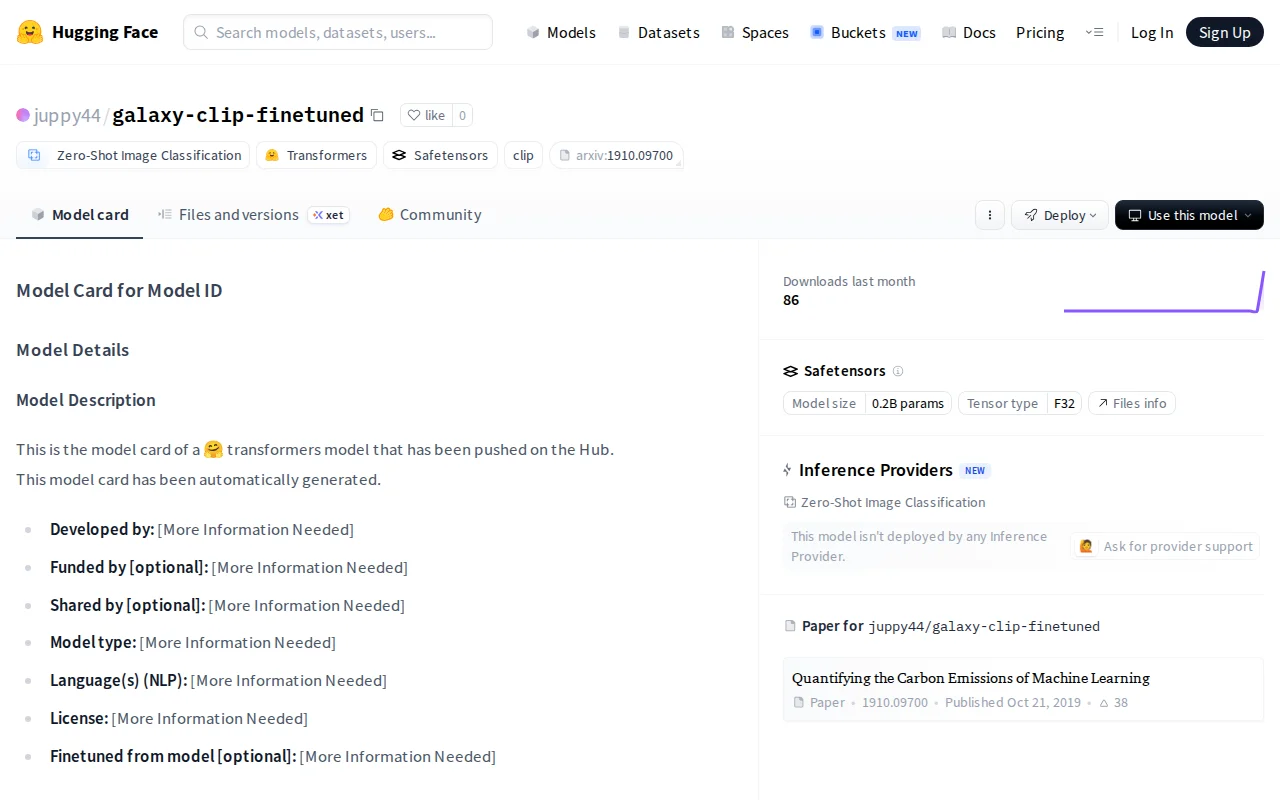Click the 0.2B params model size value
The width and height of the screenshot is (1280, 800).
point(908,403)
